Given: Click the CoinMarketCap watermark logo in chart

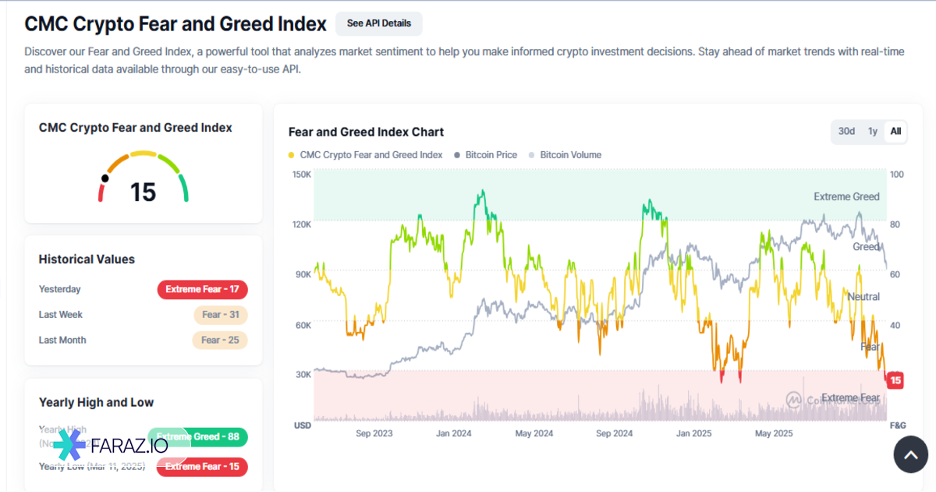Looking at the screenshot, I should (x=795, y=399).
